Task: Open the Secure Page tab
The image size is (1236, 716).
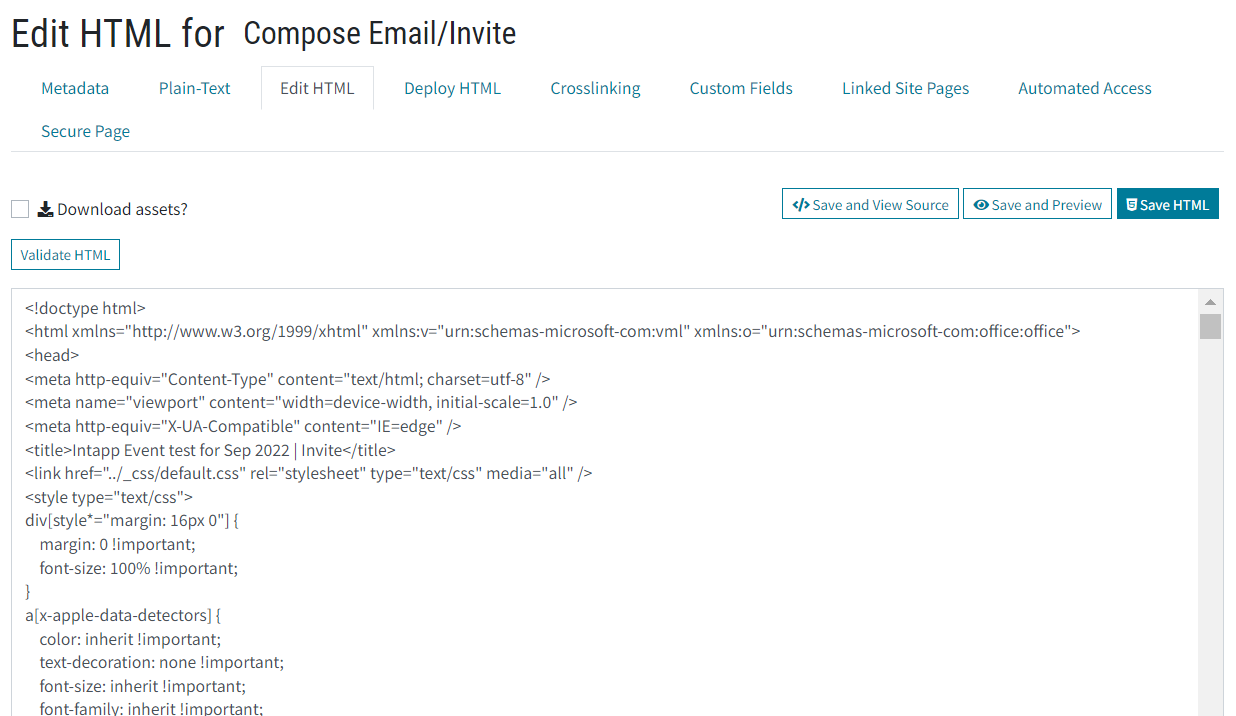Action: click(85, 131)
